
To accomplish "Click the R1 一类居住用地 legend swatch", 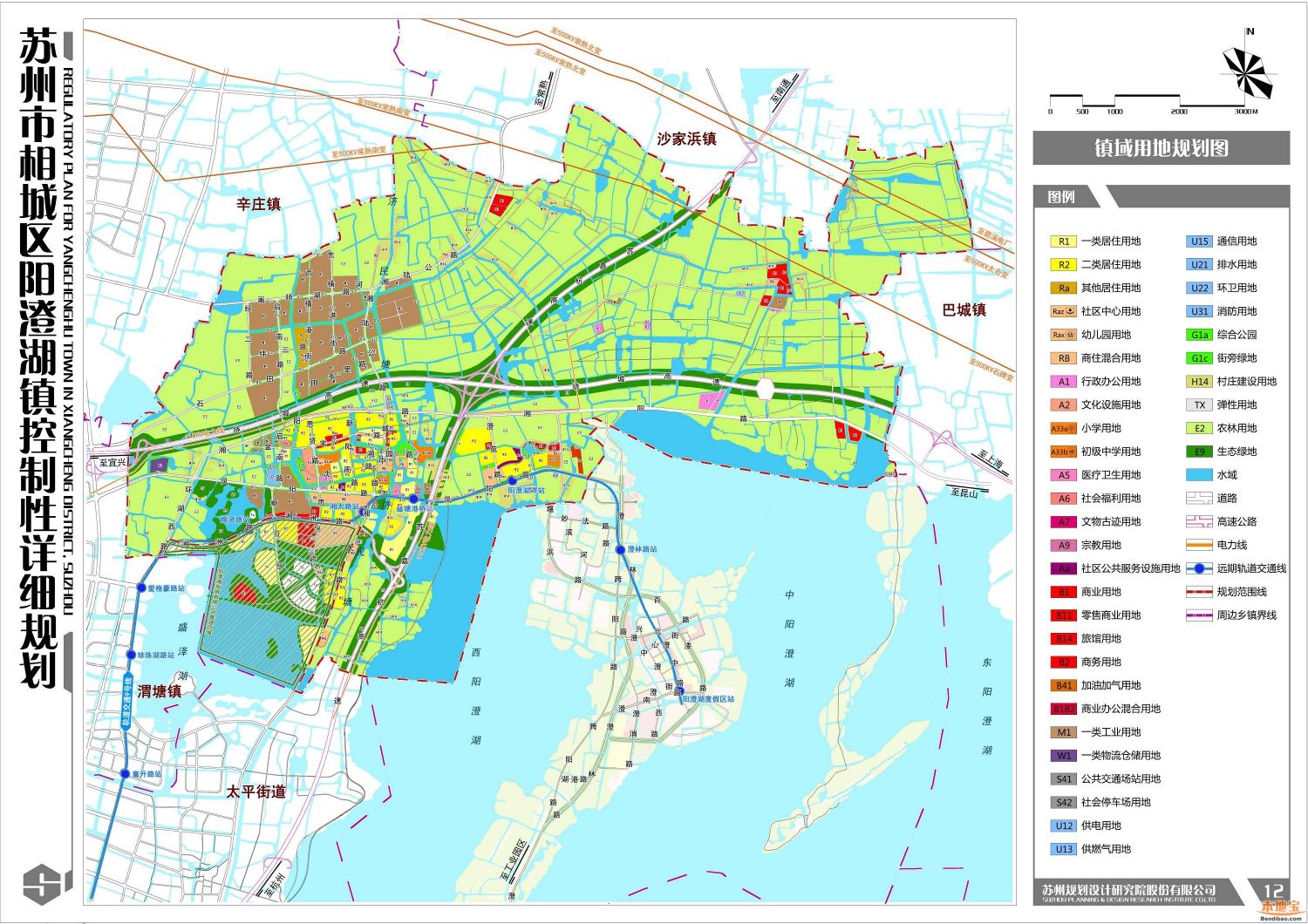I will (x=1064, y=241).
